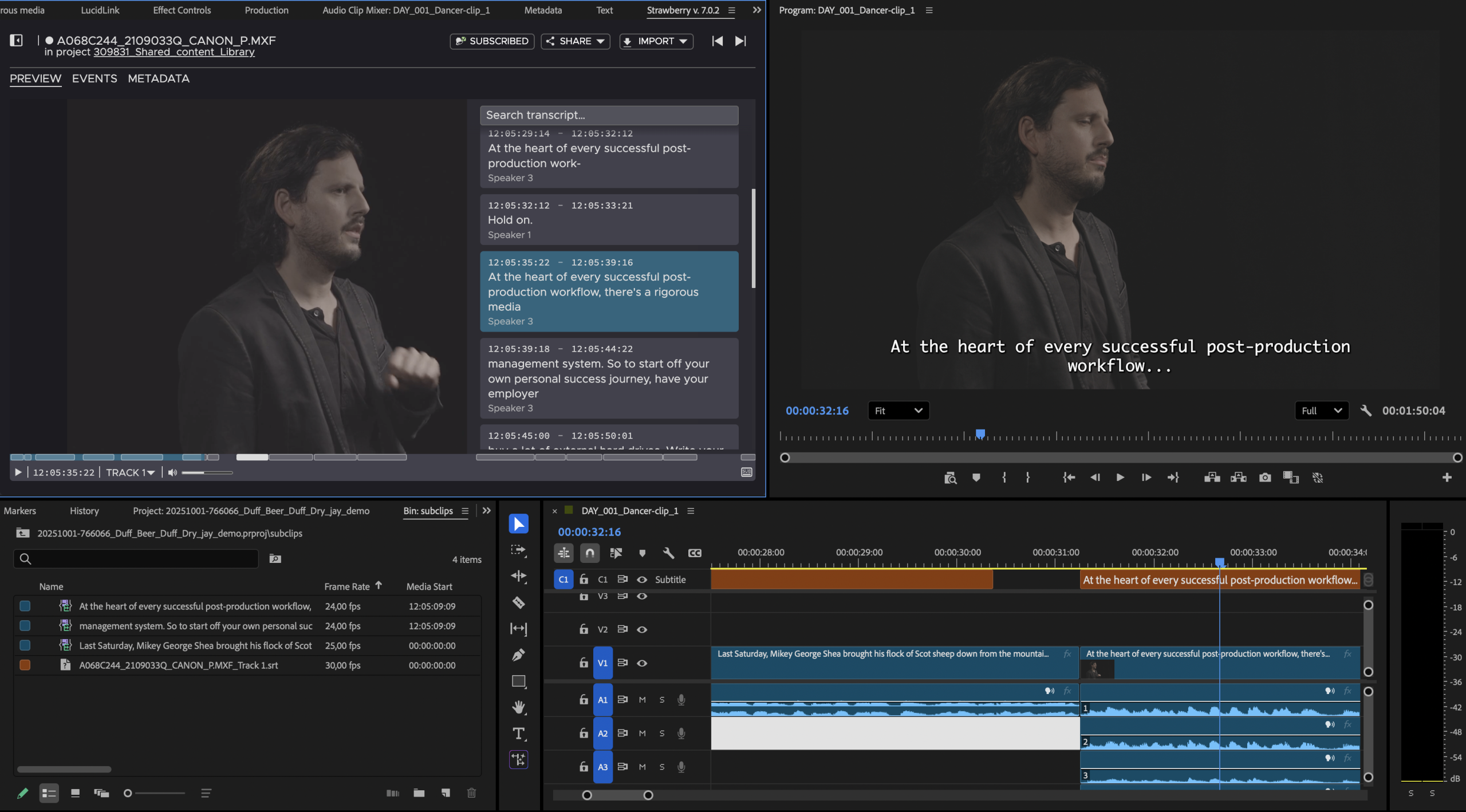This screenshot has width=1466, height=812.
Task: Select the Hand tool
Action: [518, 707]
